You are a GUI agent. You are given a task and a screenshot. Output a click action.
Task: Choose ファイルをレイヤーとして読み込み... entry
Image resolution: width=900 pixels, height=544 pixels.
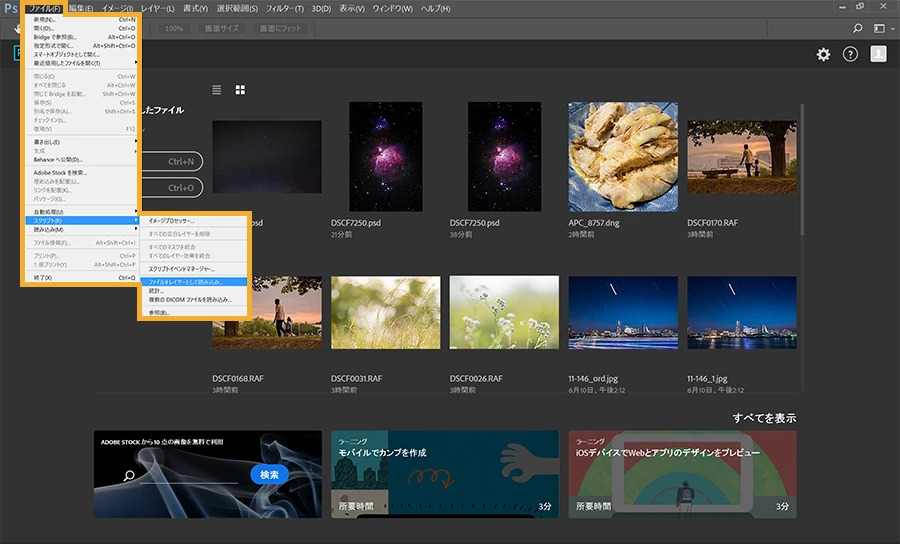pyautogui.click(x=193, y=282)
